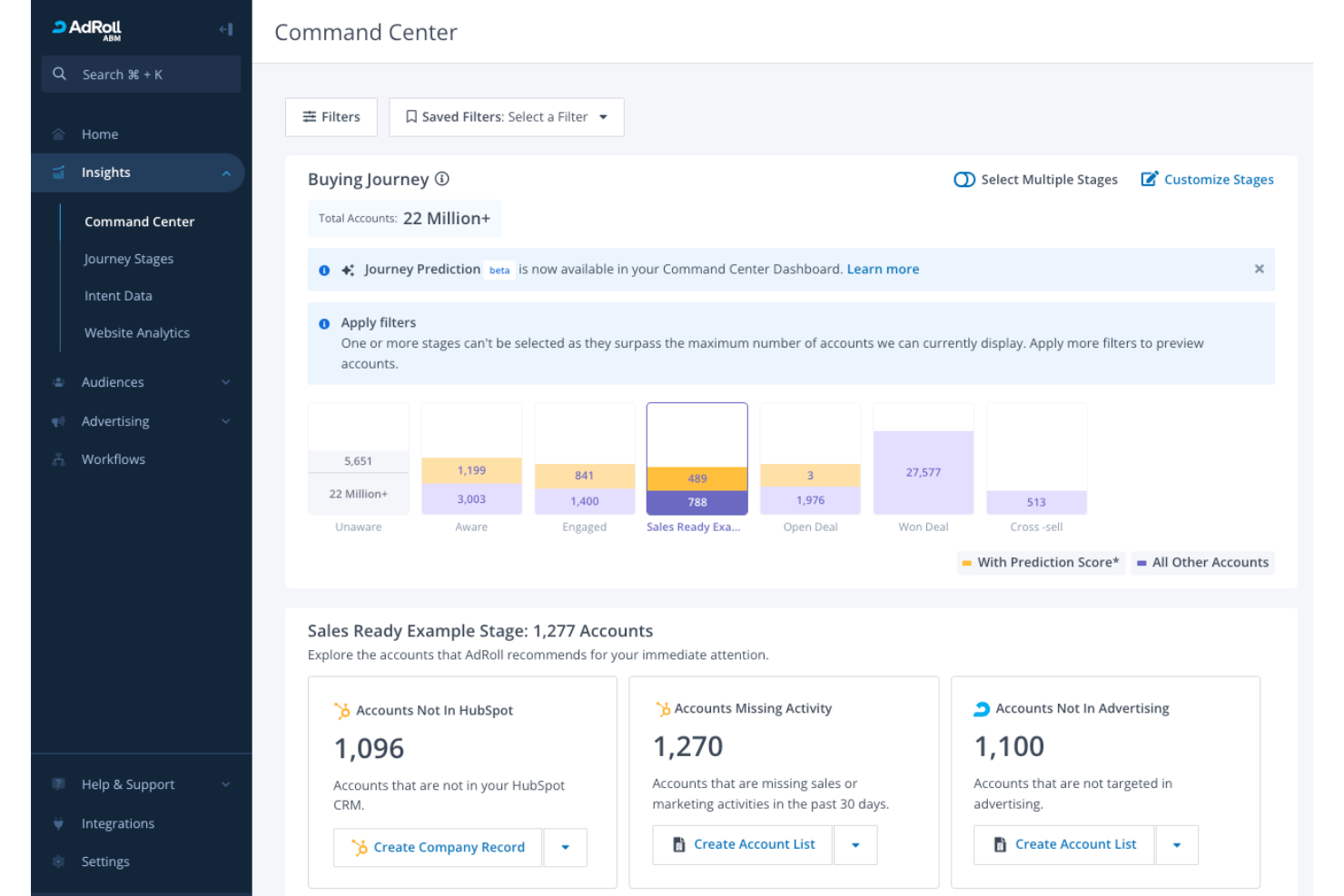Collapse the sidebar using the arrow icon
The height and width of the screenshot is (896, 1344).
tap(225, 28)
